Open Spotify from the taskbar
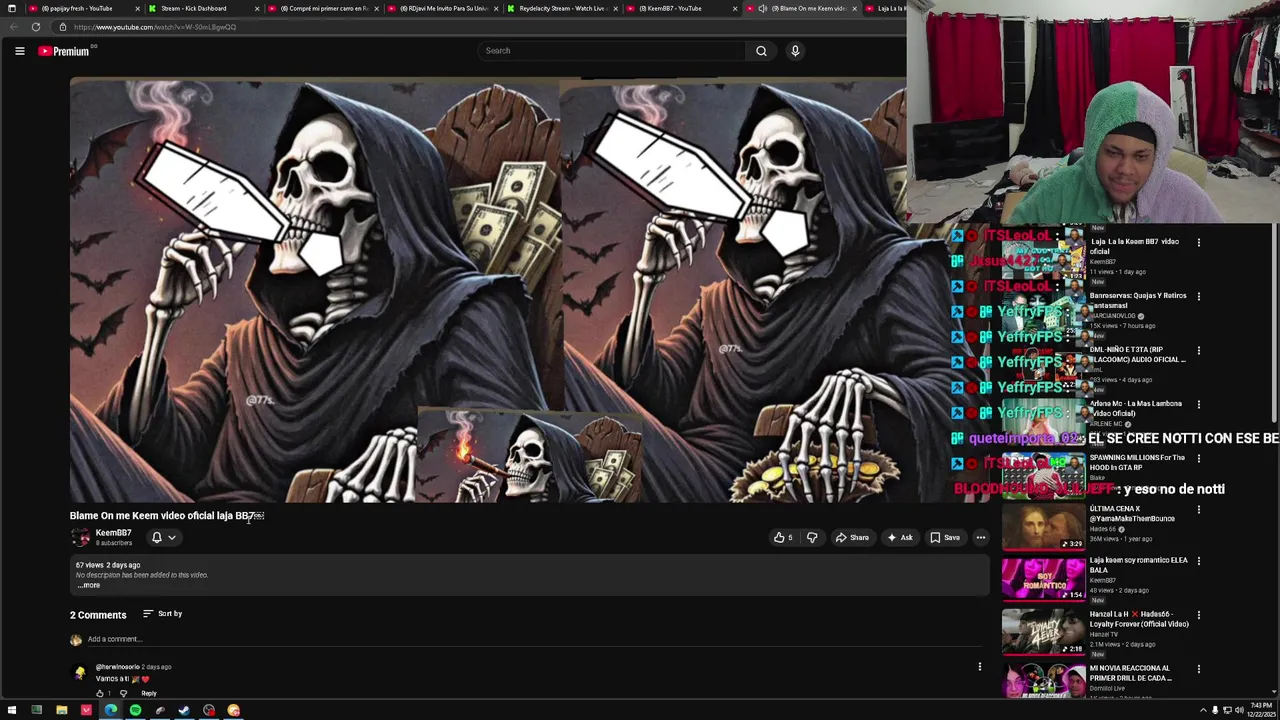 (x=135, y=711)
